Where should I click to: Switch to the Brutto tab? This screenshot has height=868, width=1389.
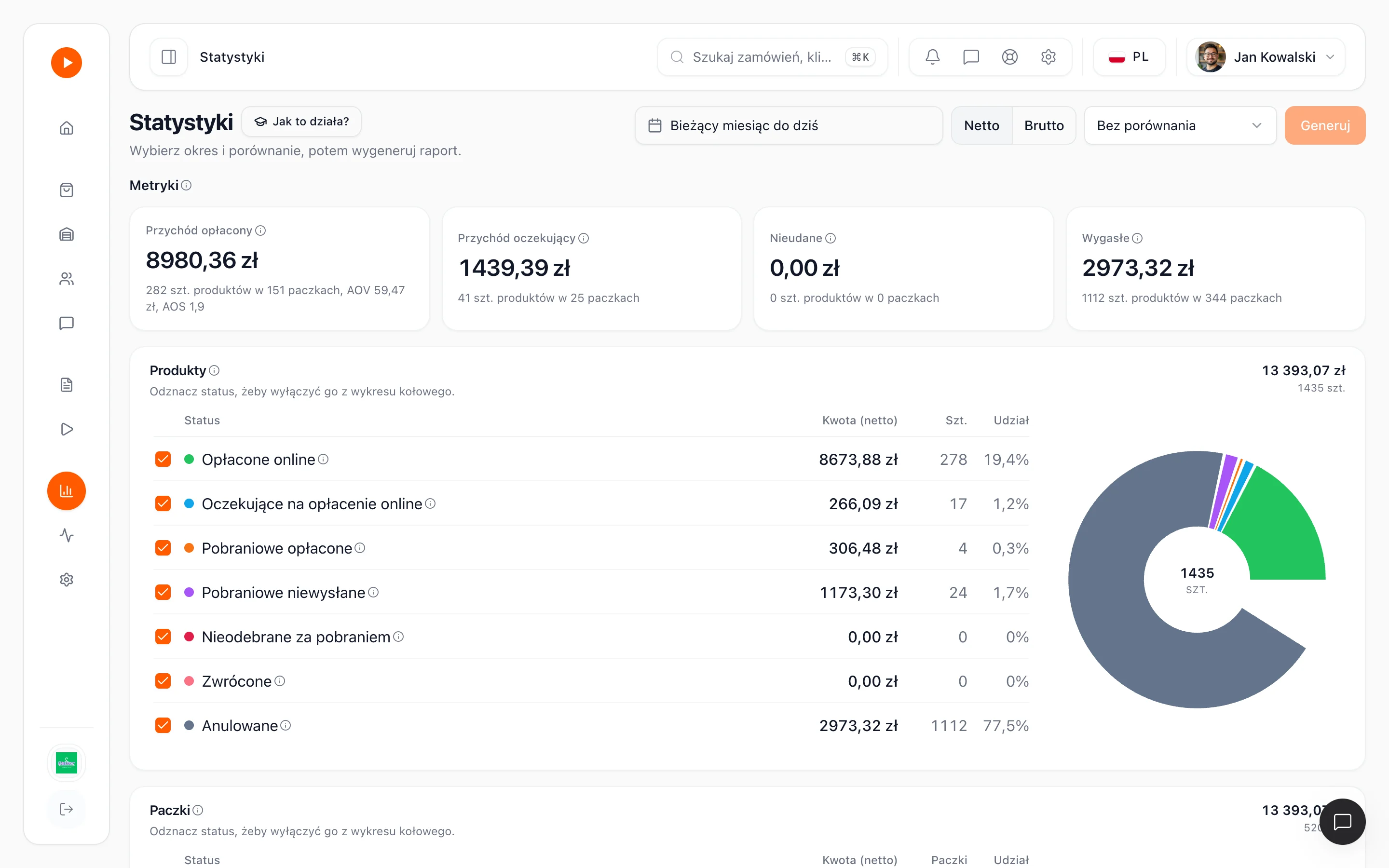point(1044,125)
